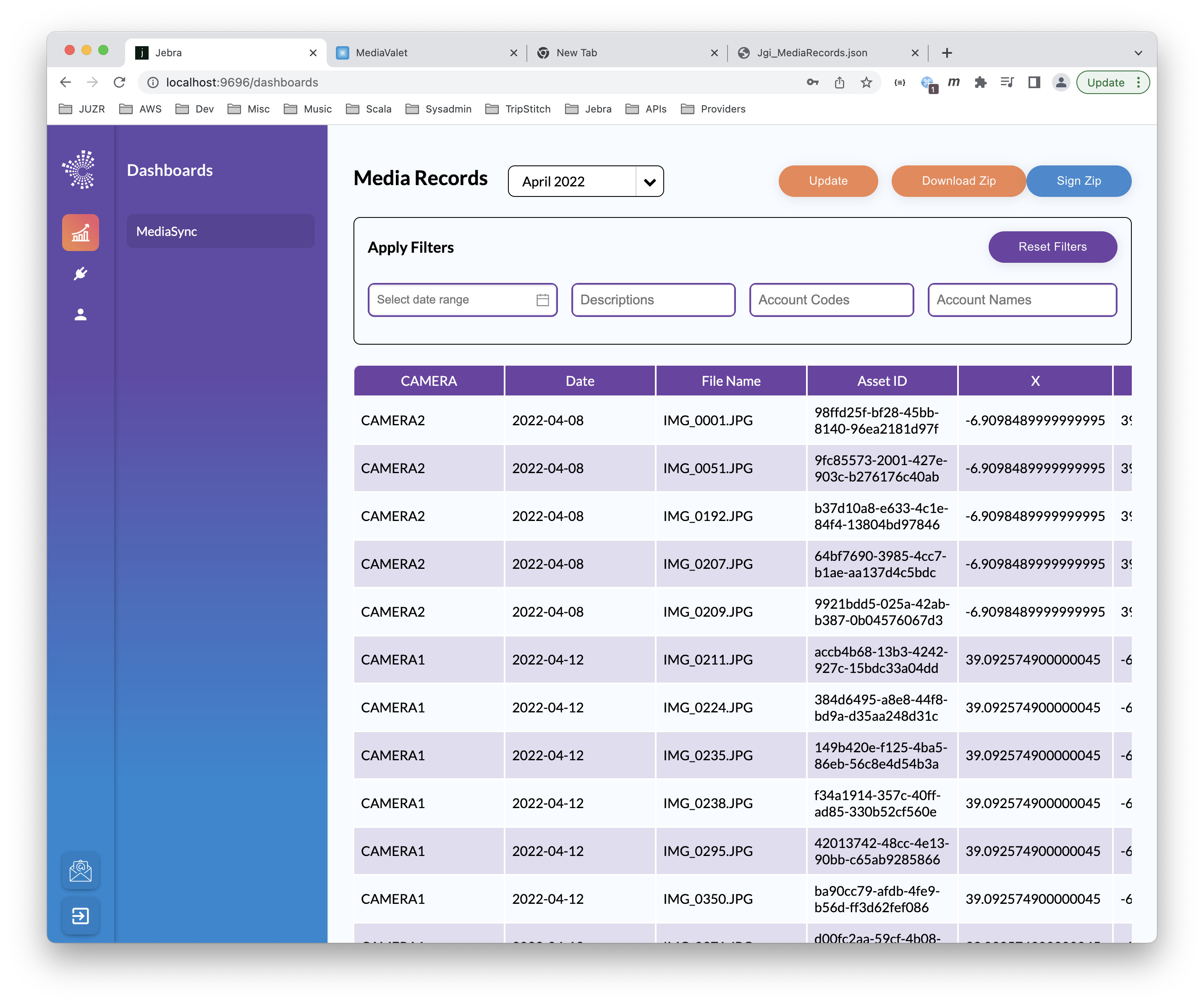Screen dimensions: 1204x1005
Task: Open the Jebra bookmarks folder
Action: click(588, 109)
